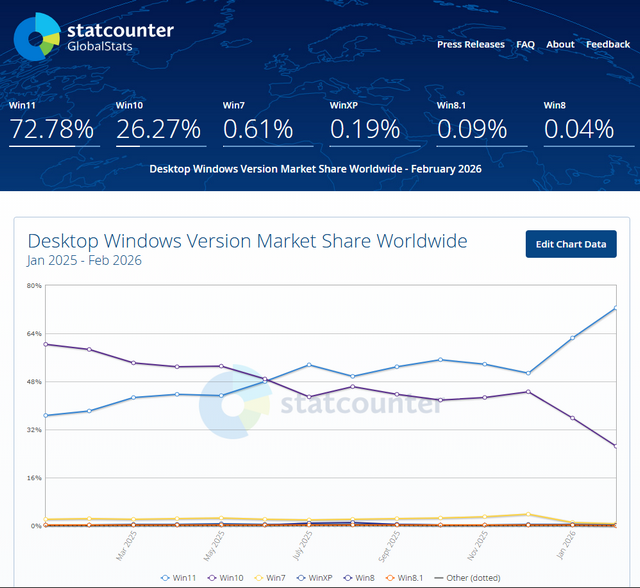Click the Win10 data point at Feb 2026
This screenshot has height=588, width=640.
(616, 446)
